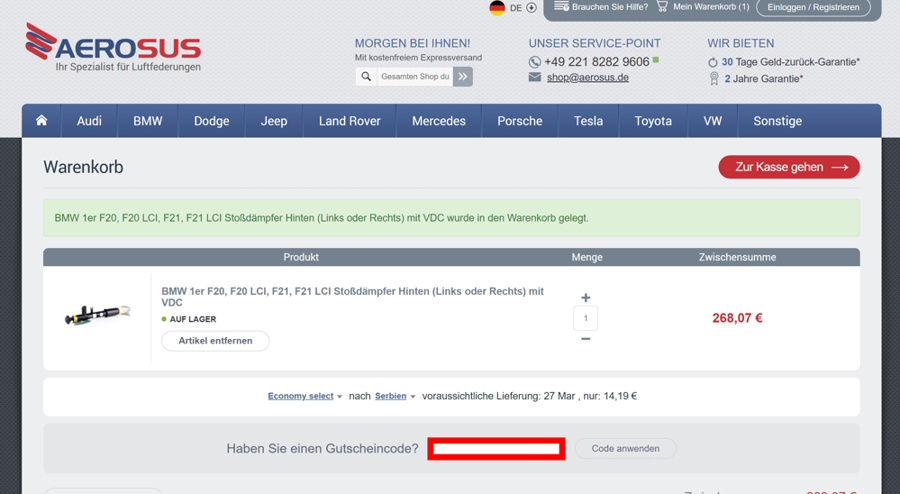The height and width of the screenshot is (494, 900).
Task: Submit search with double-arrow button
Action: click(x=463, y=76)
